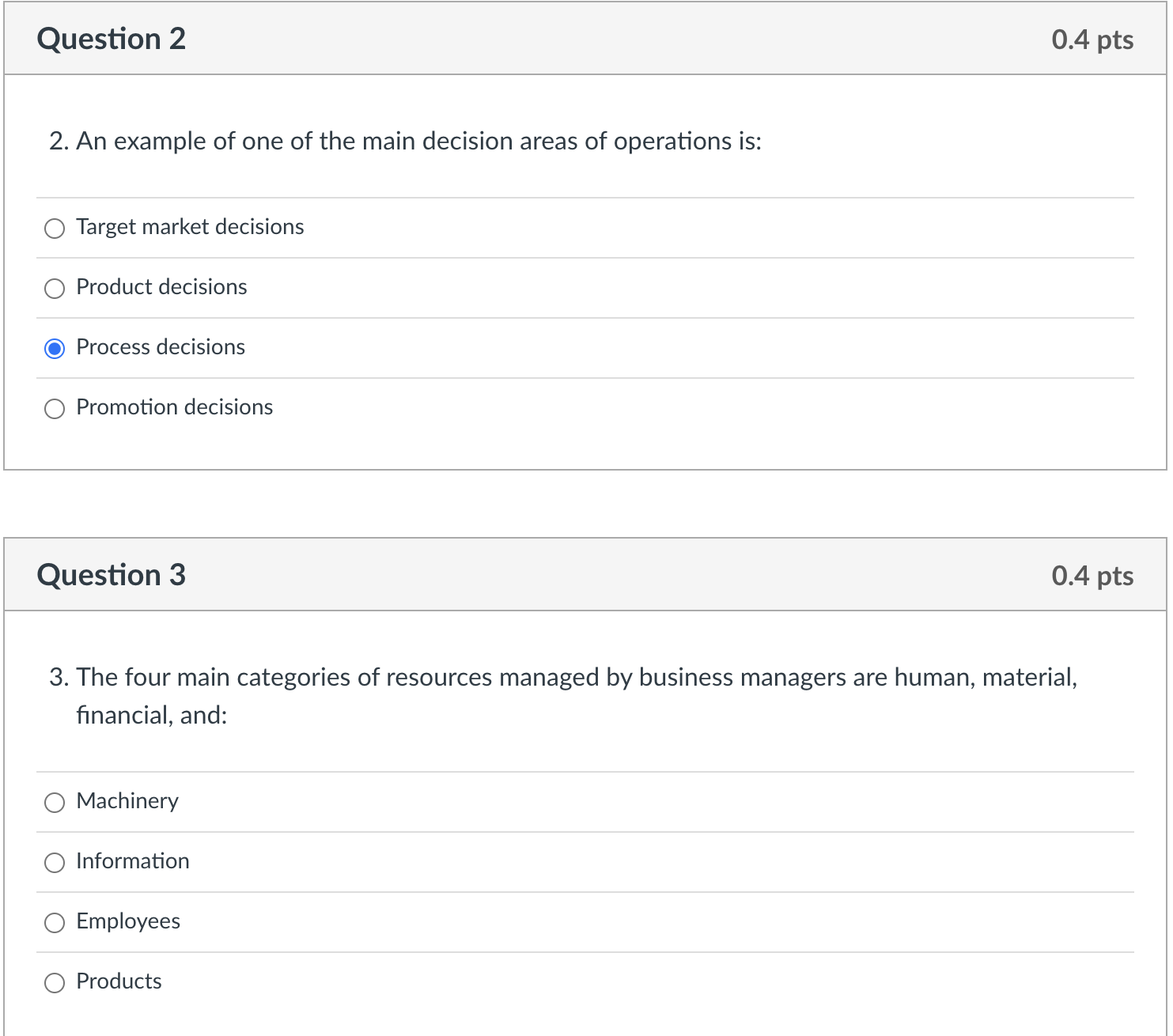
Task: Select the Products radio button
Action: click(55, 983)
